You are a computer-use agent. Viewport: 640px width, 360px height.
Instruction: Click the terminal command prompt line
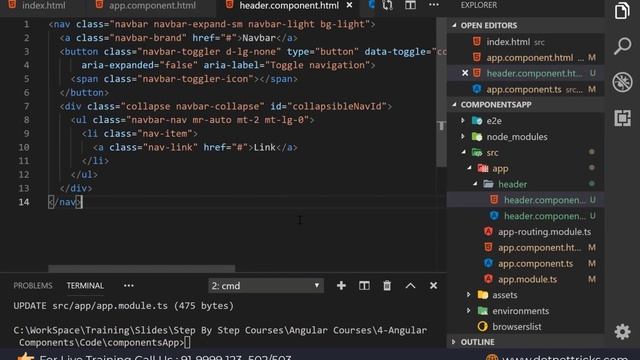click(220, 336)
